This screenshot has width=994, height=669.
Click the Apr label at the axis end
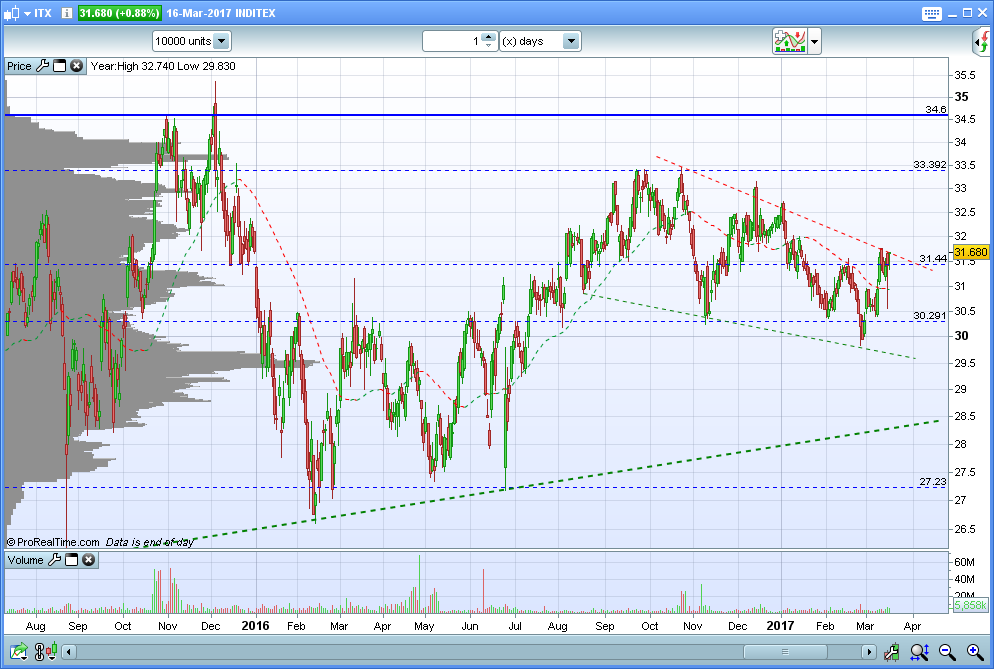tap(912, 626)
